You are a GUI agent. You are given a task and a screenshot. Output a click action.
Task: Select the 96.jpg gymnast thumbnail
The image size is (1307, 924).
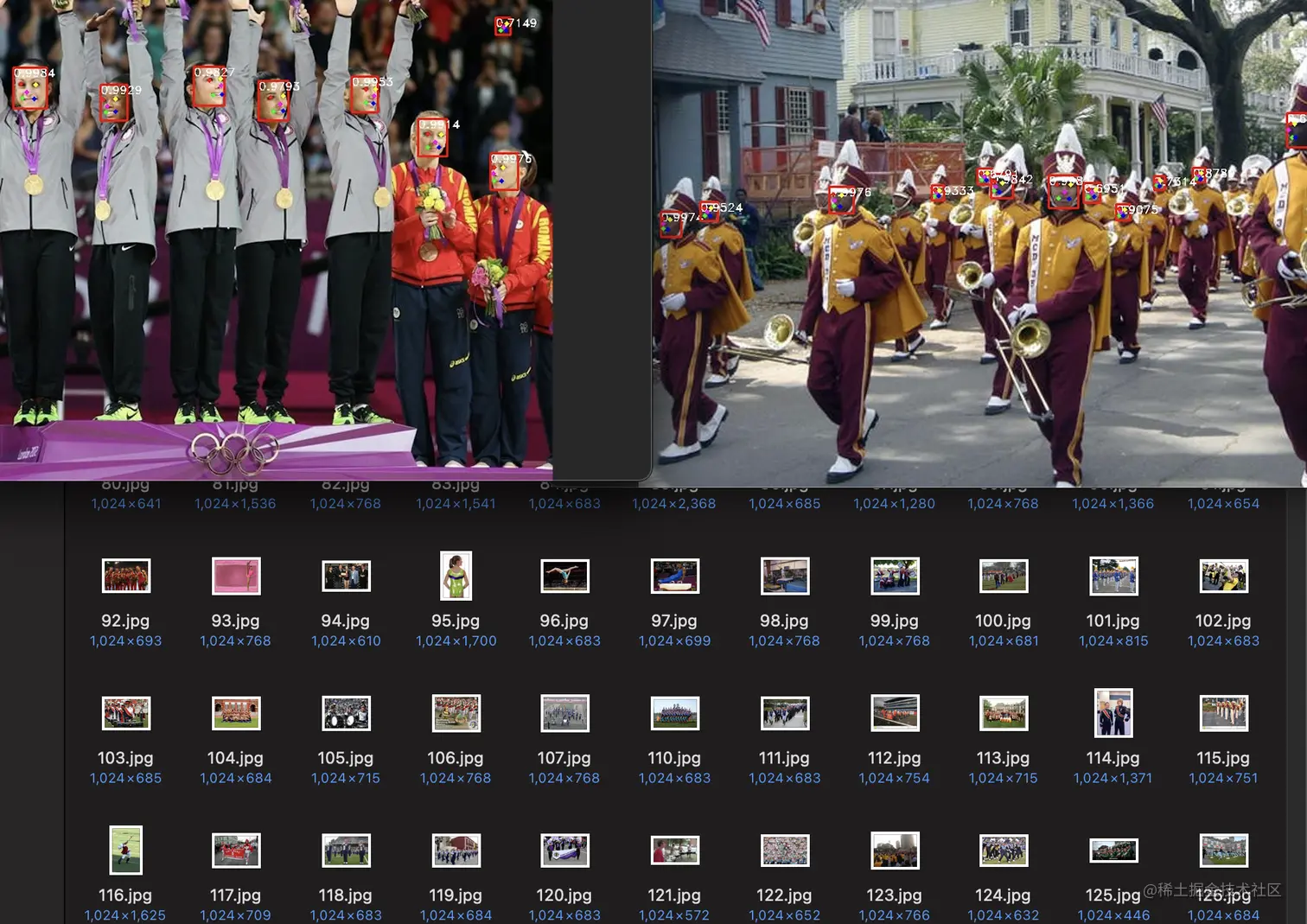pyautogui.click(x=564, y=576)
